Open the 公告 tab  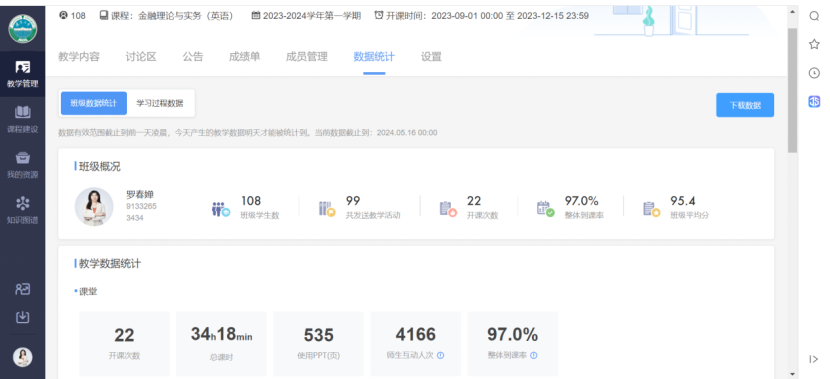coord(193,57)
